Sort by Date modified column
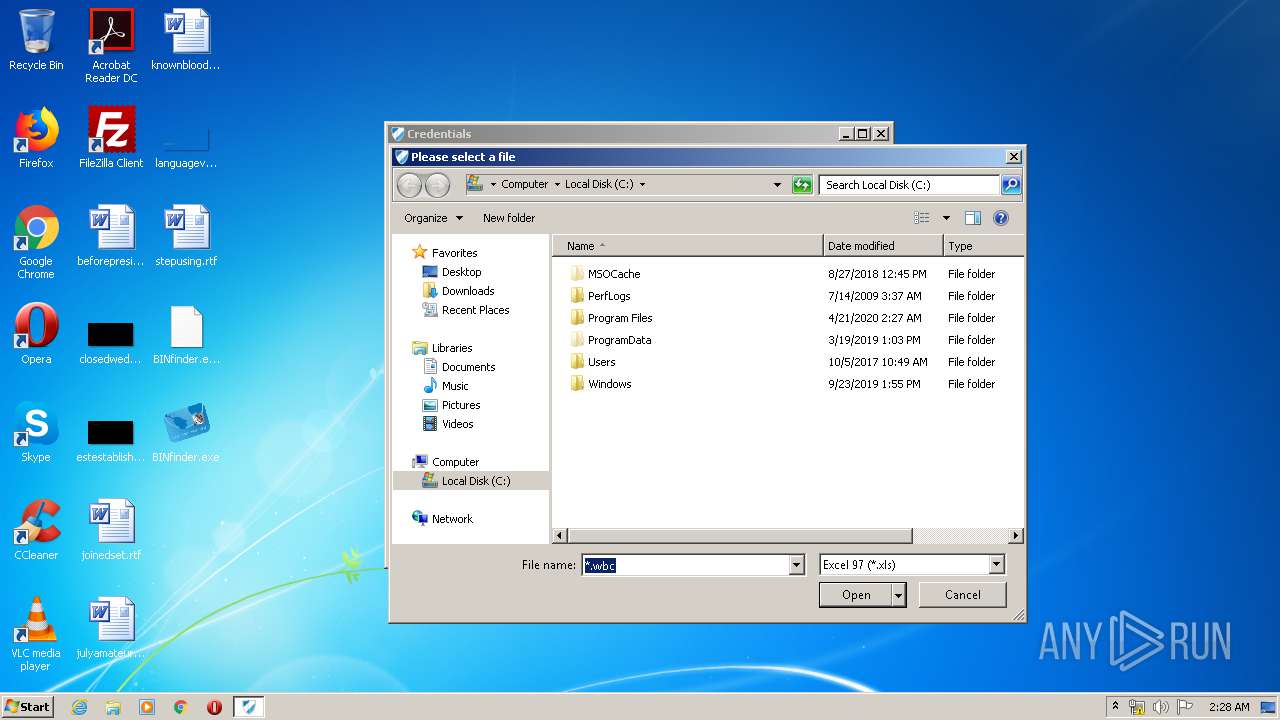The height and width of the screenshot is (720, 1280). coord(883,246)
